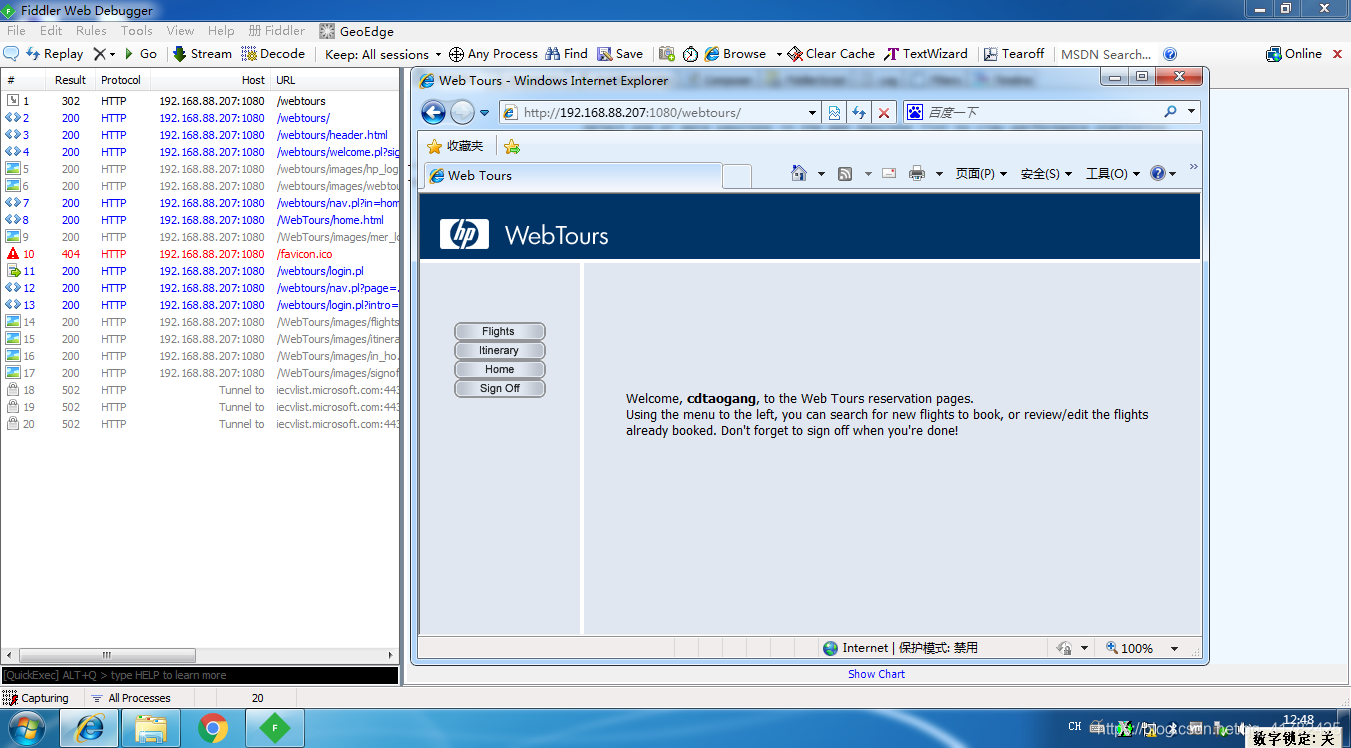This screenshot has width=1351, height=748.
Task: Open the TextWizard tool
Action: [926, 54]
